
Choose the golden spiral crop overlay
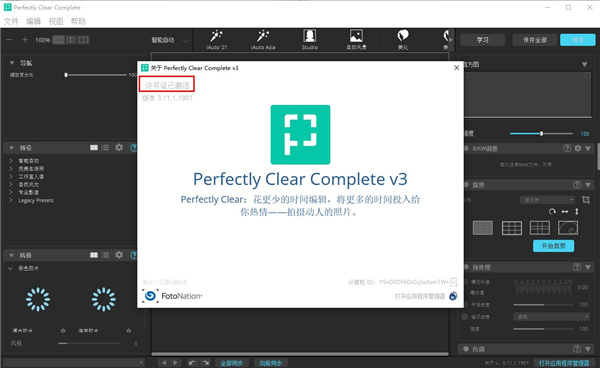tap(568, 228)
